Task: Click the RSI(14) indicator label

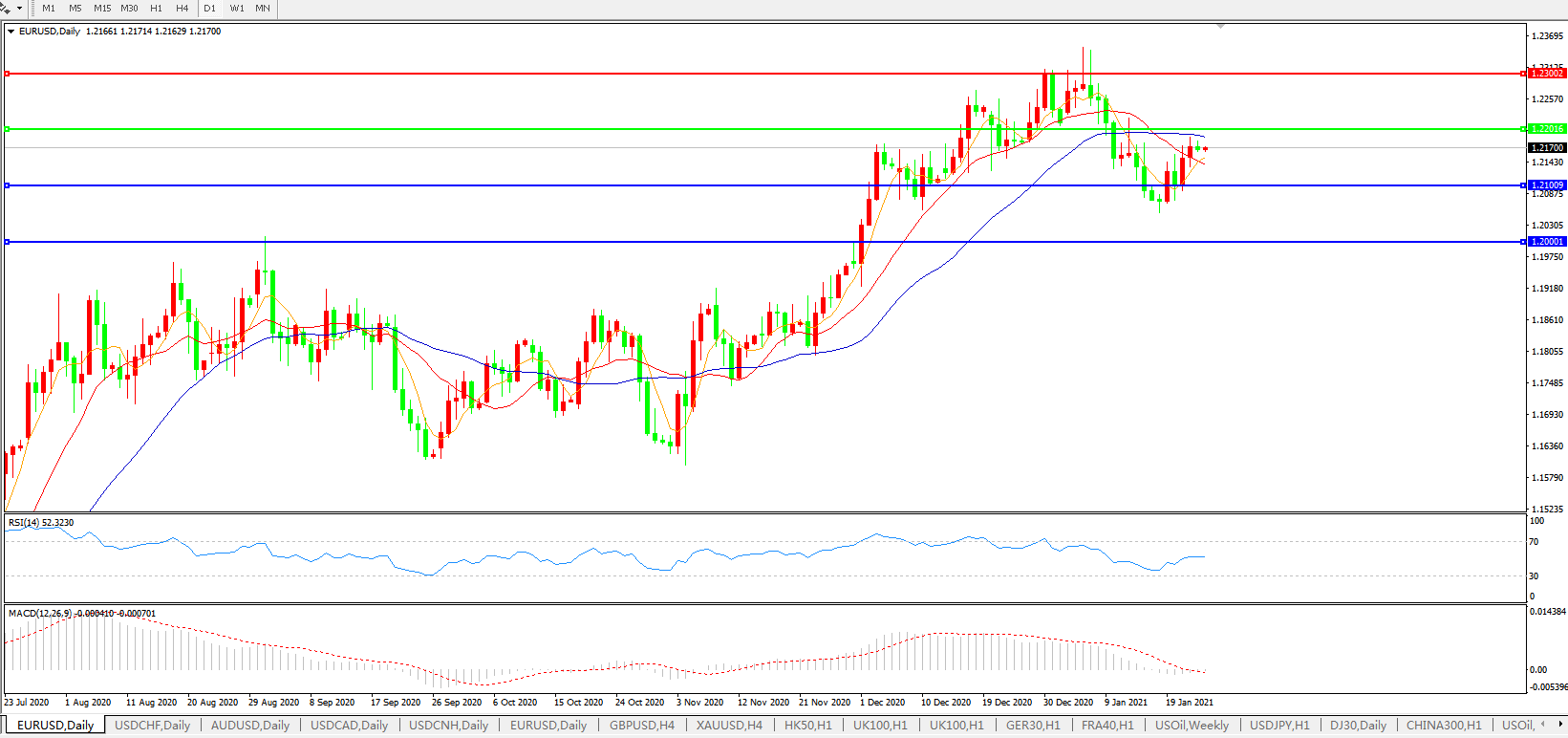Action: (x=40, y=523)
